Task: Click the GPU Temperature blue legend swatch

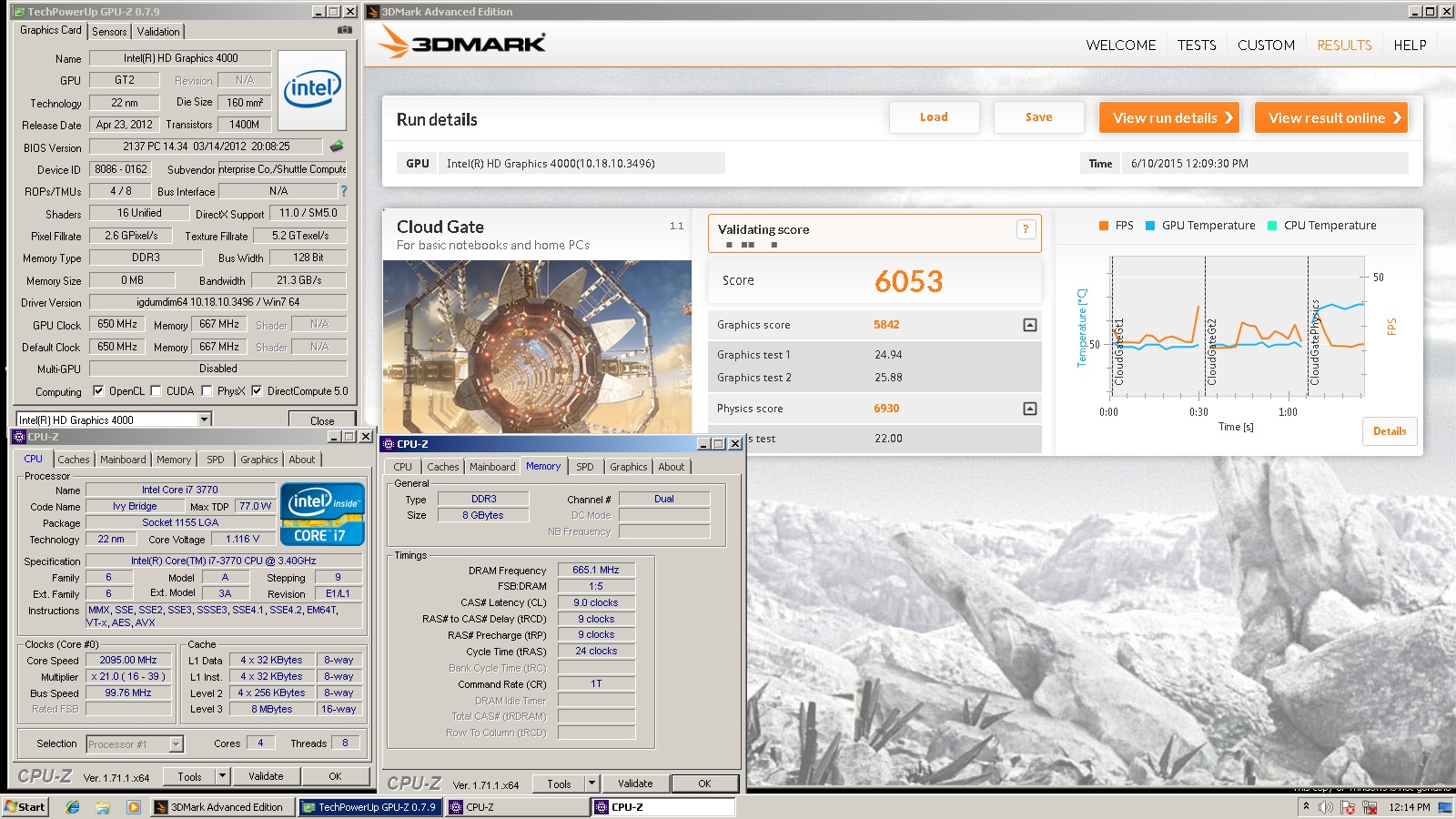Action: click(x=1149, y=226)
